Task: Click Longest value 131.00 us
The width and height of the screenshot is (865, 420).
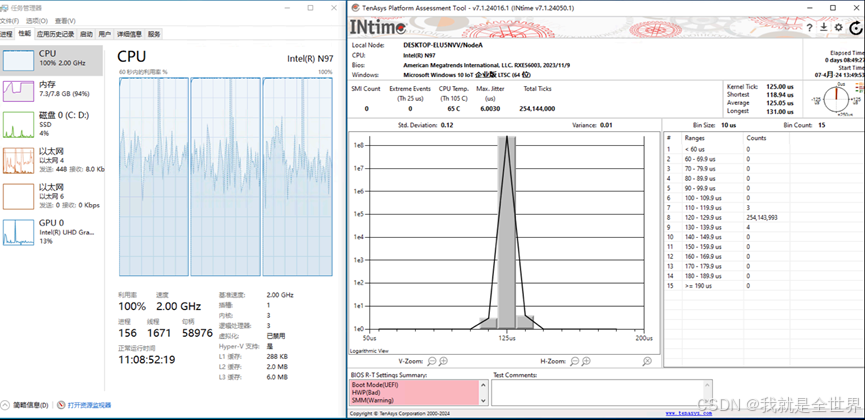Action: [x=778, y=111]
